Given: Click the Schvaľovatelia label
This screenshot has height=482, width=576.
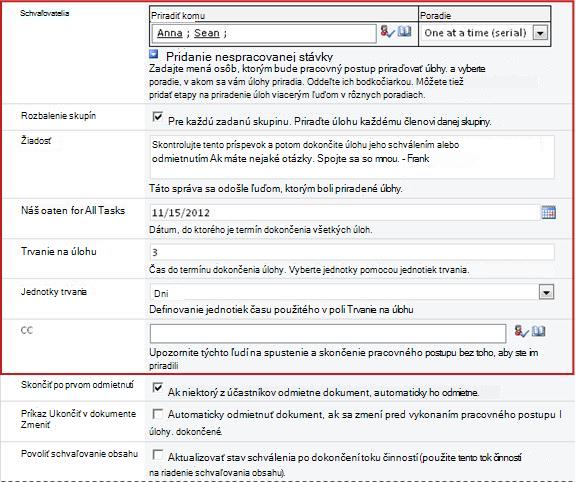Looking at the screenshot, I should [44, 13].
